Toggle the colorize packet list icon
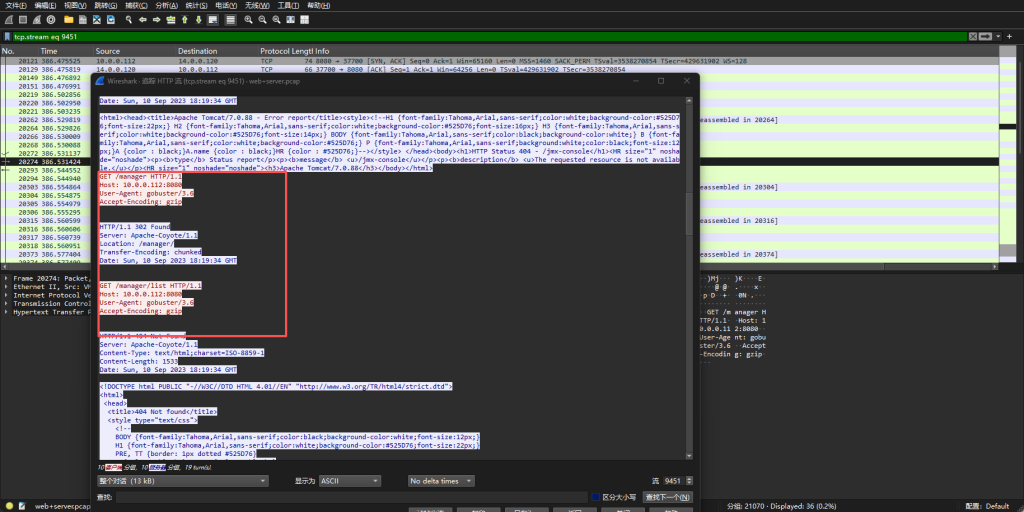Screen dimensions: 1024x512 pyautogui.click(x=230, y=19)
